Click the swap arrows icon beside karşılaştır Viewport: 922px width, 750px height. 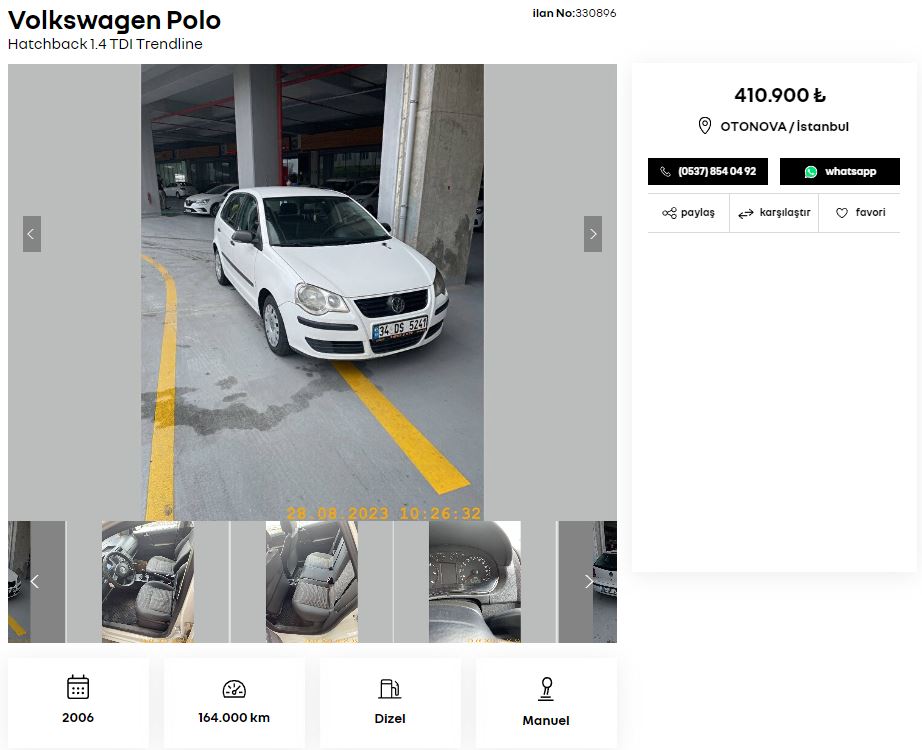click(746, 214)
